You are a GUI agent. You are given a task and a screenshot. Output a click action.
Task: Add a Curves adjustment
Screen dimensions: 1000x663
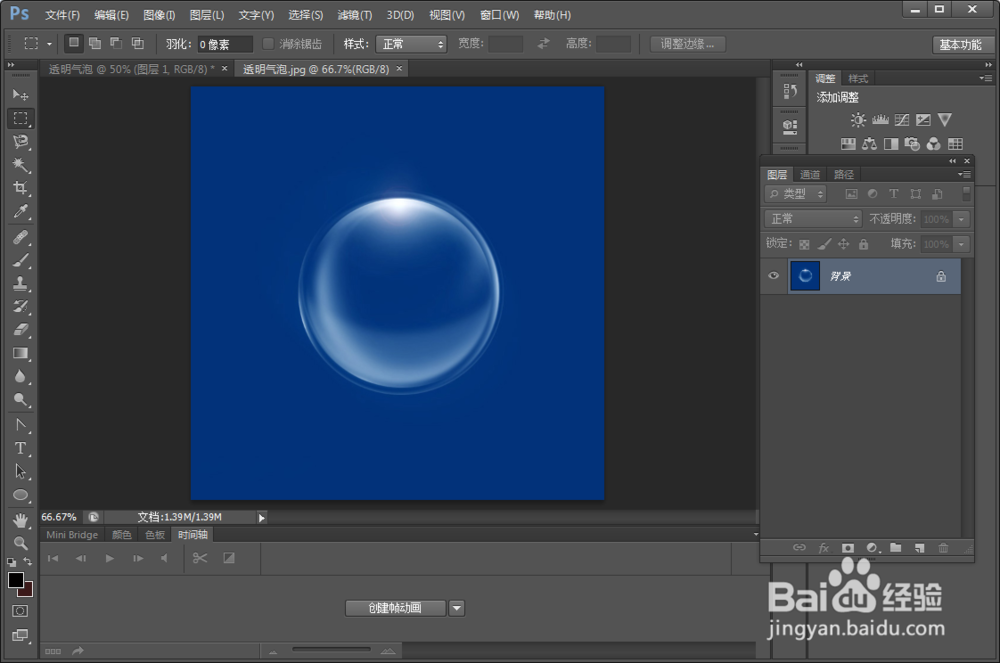tap(902, 120)
